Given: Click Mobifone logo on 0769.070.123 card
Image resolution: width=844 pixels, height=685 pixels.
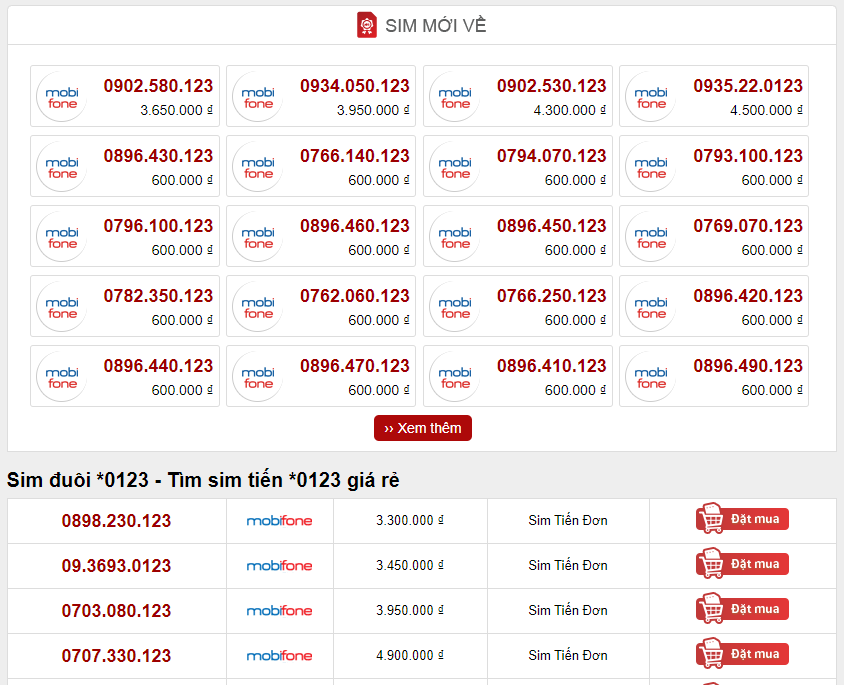Looking at the screenshot, I should [651, 237].
